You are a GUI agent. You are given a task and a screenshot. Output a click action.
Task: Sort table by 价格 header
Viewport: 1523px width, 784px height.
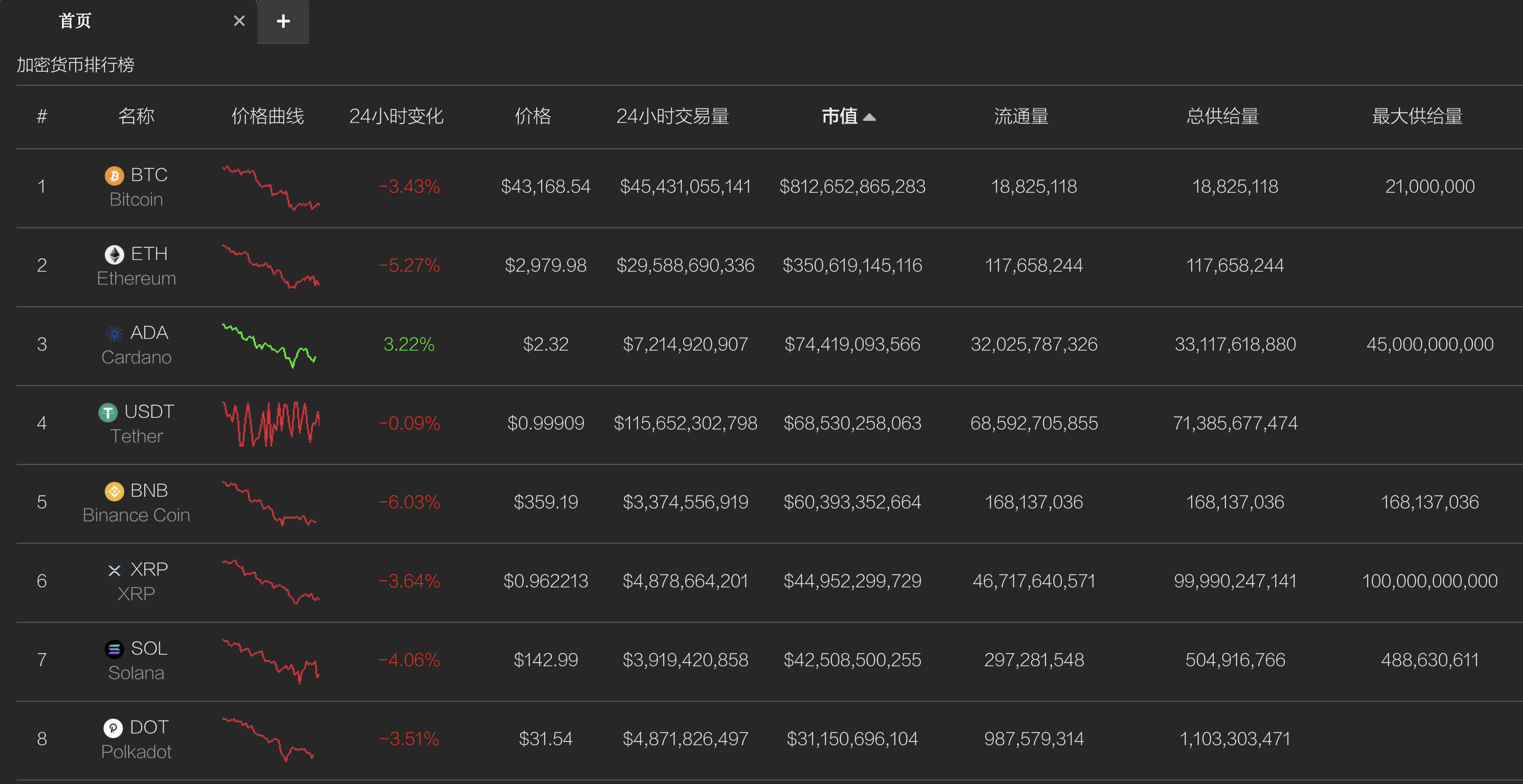tap(532, 116)
